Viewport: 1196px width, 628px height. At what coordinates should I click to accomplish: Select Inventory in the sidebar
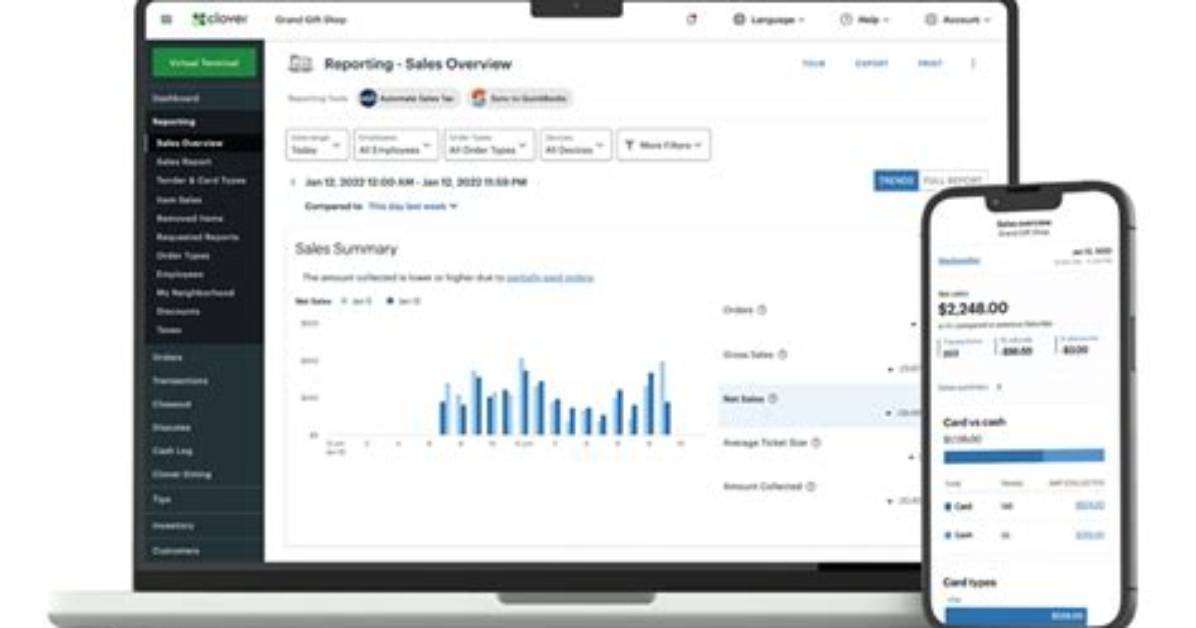click(x=172, y=526)
